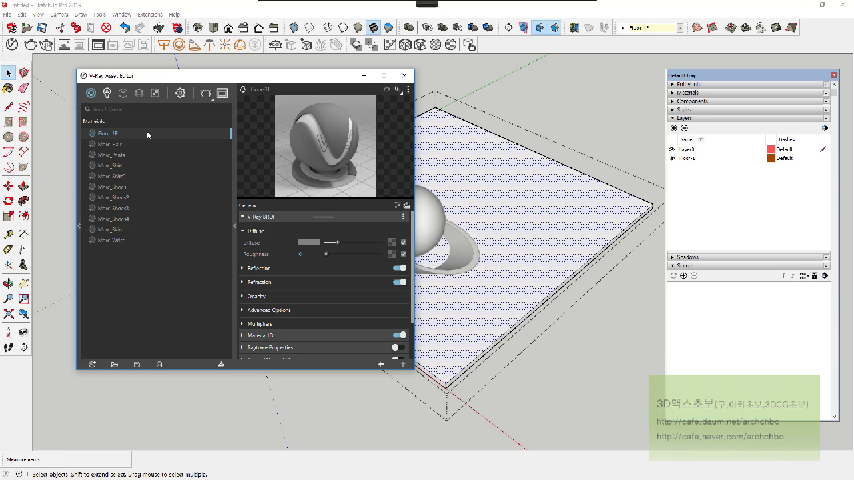Toggle the Refraction layer switch
Viewport: 854px width, 480px height.
(400, 282)
